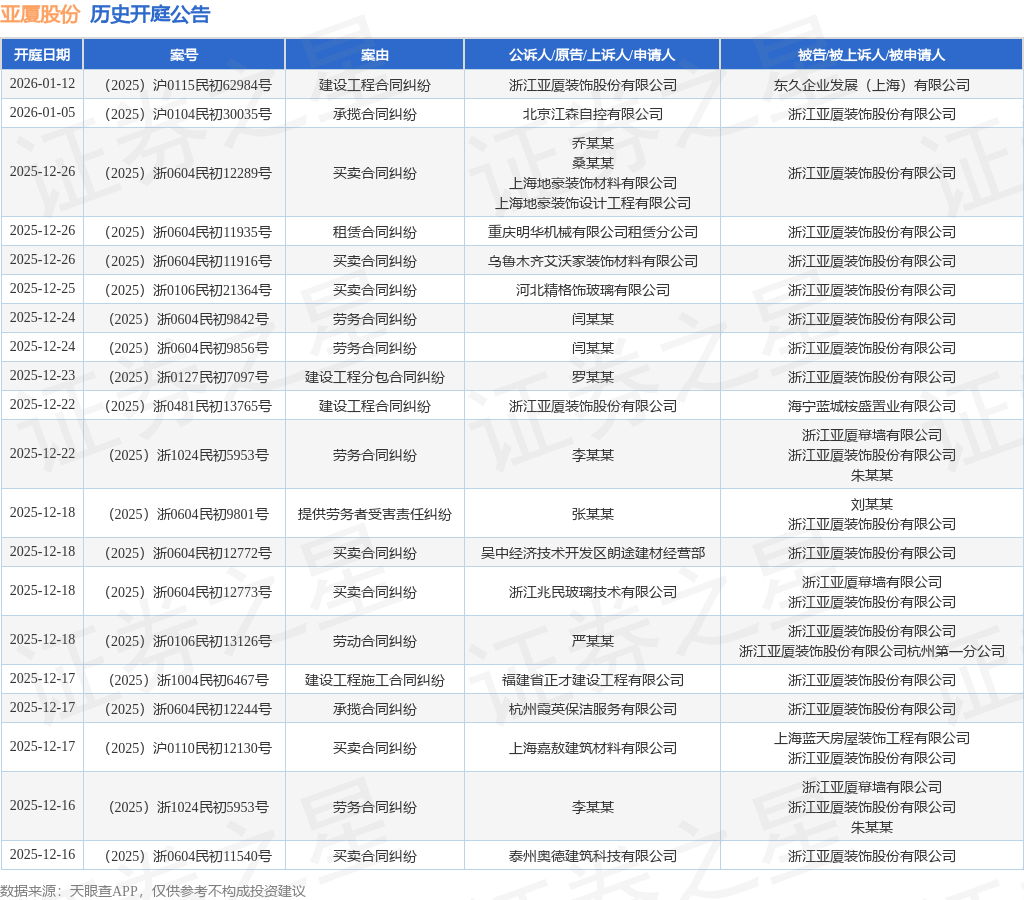
Task: Click plaintiff 上海地豪装饰材料有限公司
Action: click(x=592, y=184)
